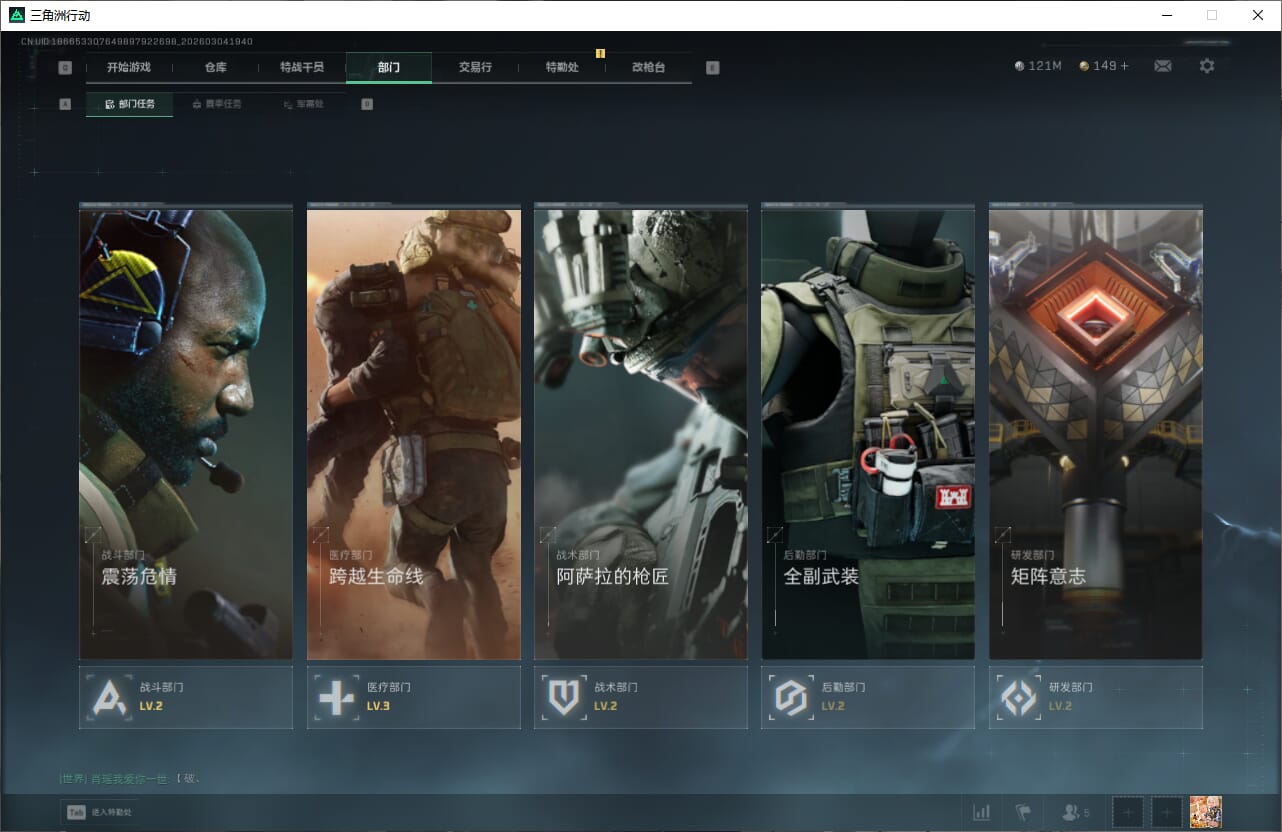Select the 部门任务 sub-tab
The height and width of the screenshot is (832, 1282).
[129, 104]
